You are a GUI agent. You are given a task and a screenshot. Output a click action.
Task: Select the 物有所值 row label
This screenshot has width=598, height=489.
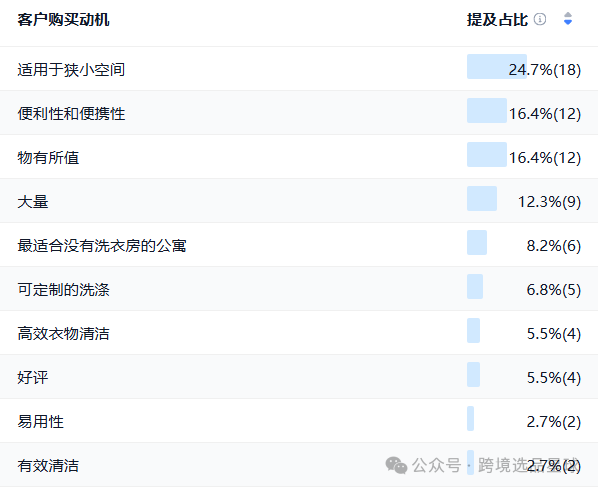click(48, 158)
